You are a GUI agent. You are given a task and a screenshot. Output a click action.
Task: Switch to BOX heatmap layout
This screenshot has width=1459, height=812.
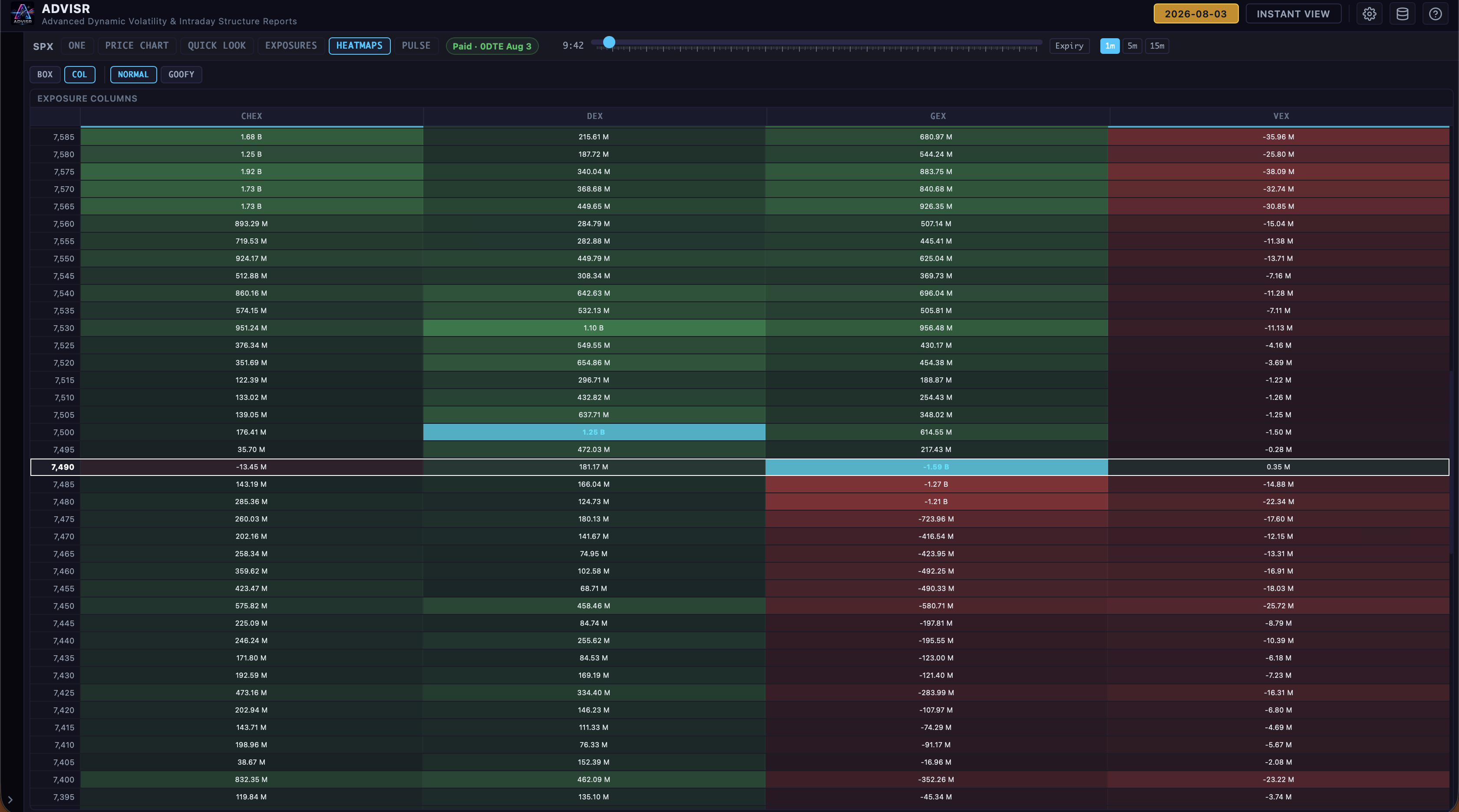pos(45,75)
